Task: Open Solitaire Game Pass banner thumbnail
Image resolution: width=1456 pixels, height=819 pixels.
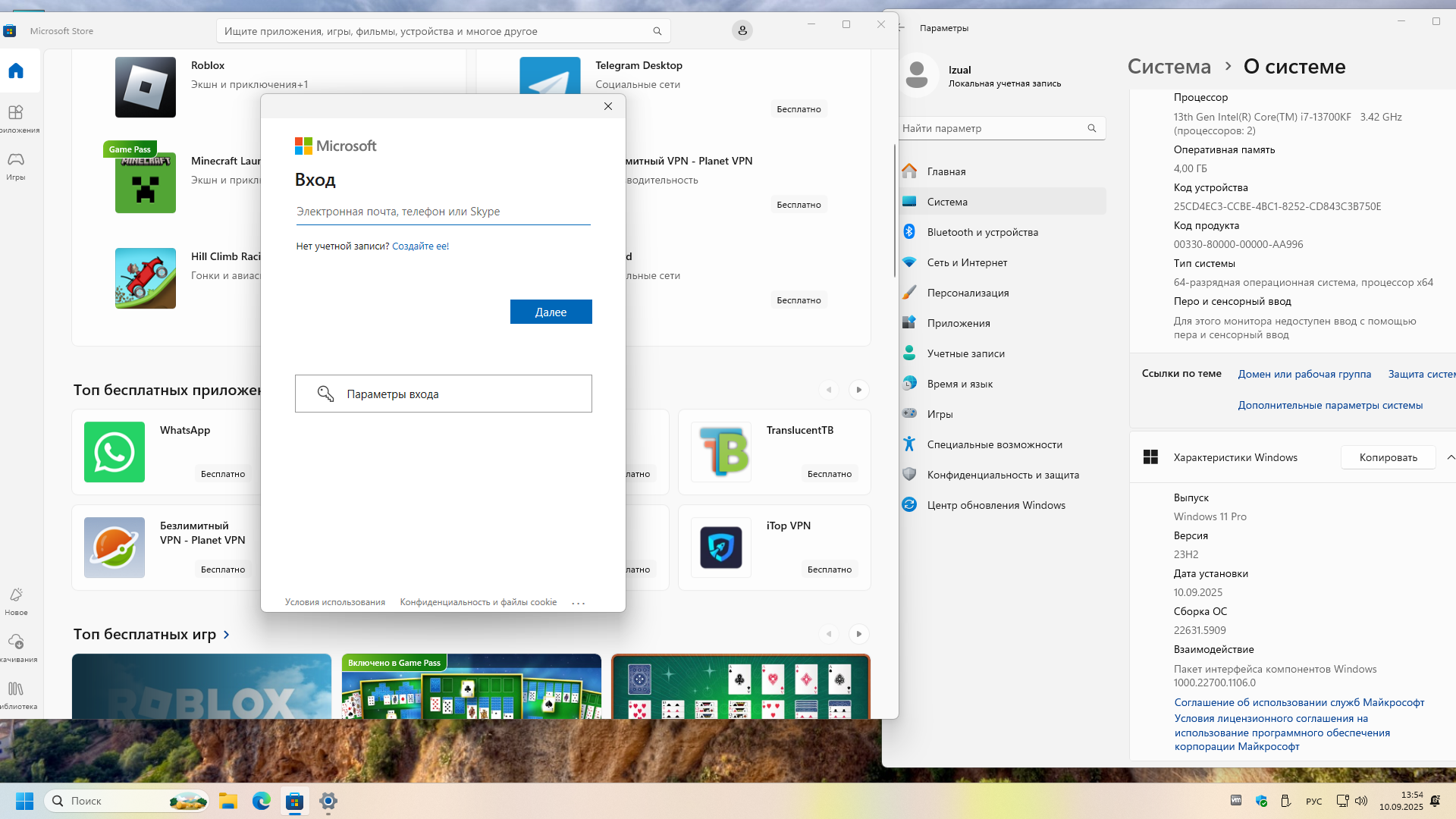Action: [x=472, y=686]
